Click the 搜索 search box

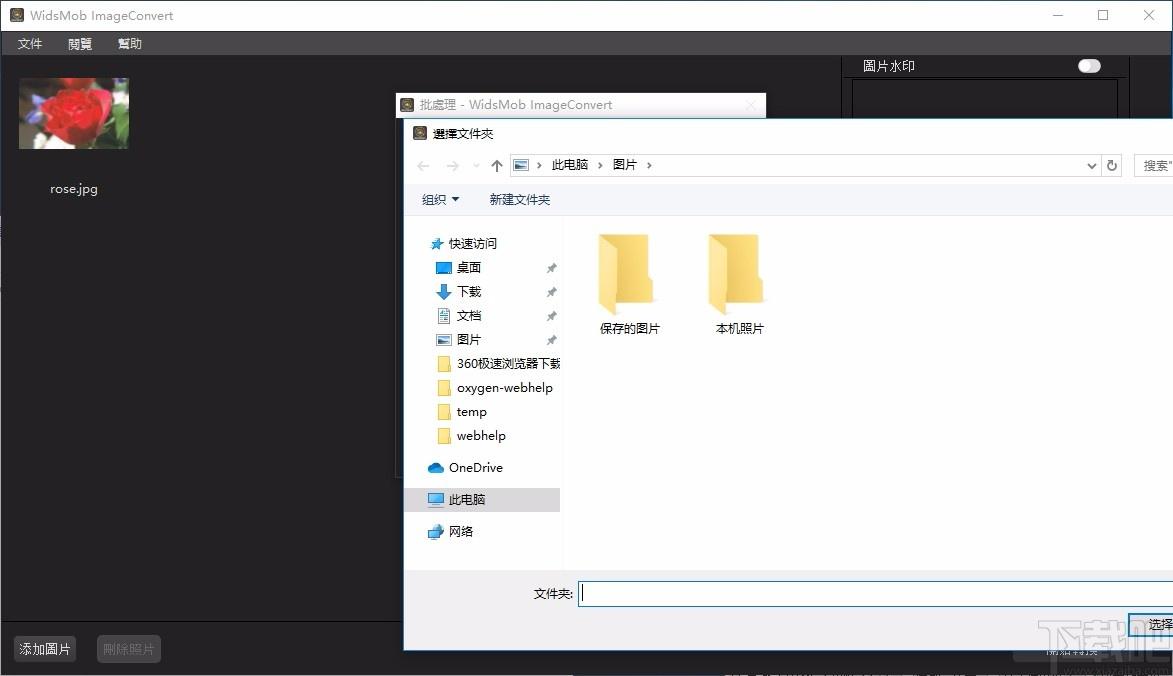[x=1154, y=165]
